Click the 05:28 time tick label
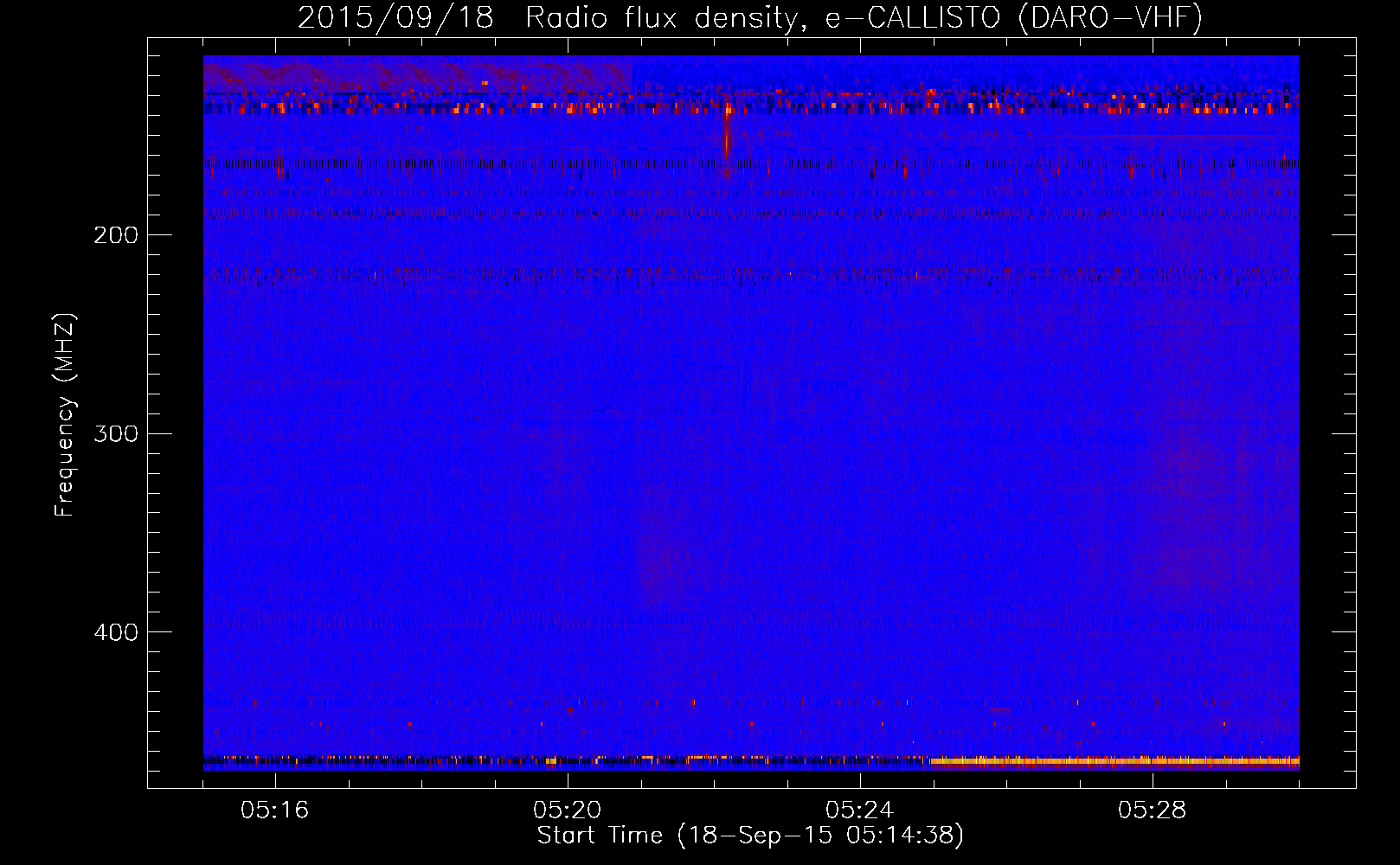The height and width of the screenshot is (865, 1400). pyautogui.click(x=1153, y=811)
